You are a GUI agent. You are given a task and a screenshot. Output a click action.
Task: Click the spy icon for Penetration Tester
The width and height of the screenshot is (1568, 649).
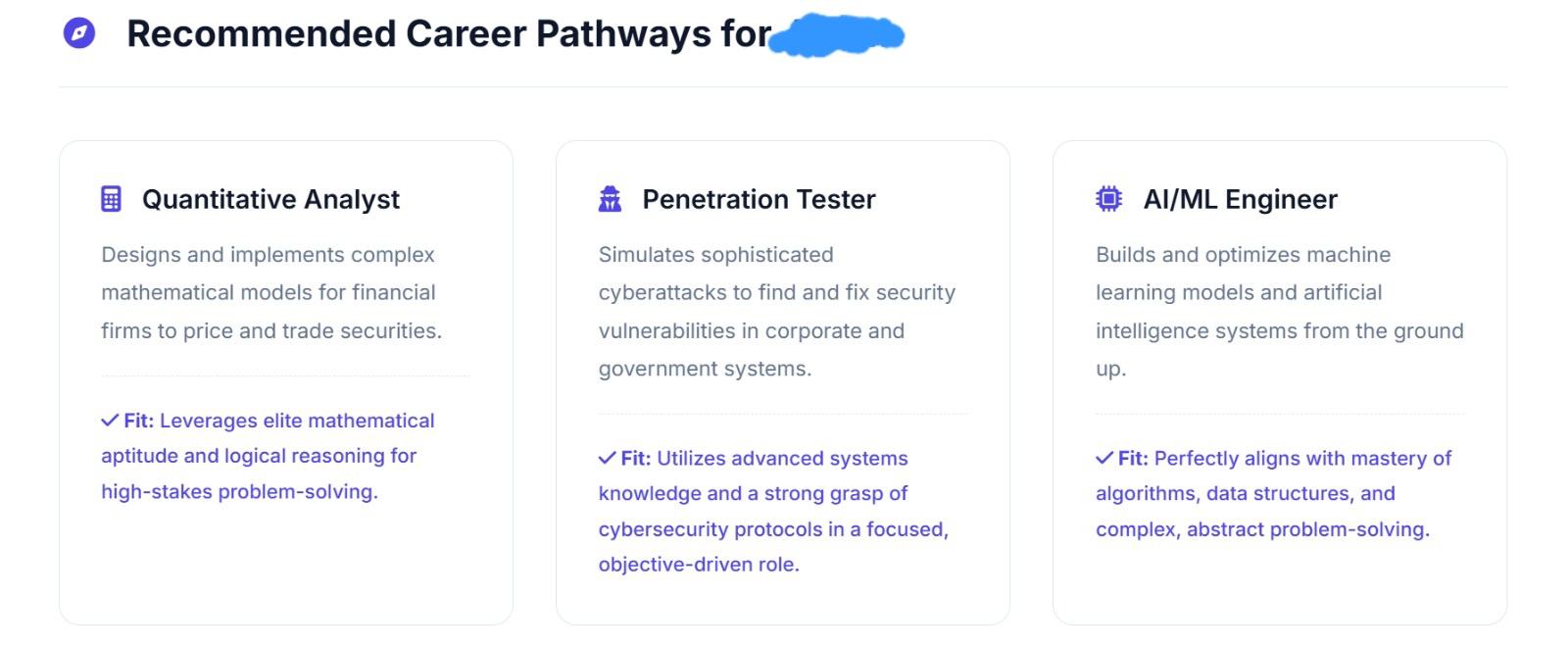point(610,199)
